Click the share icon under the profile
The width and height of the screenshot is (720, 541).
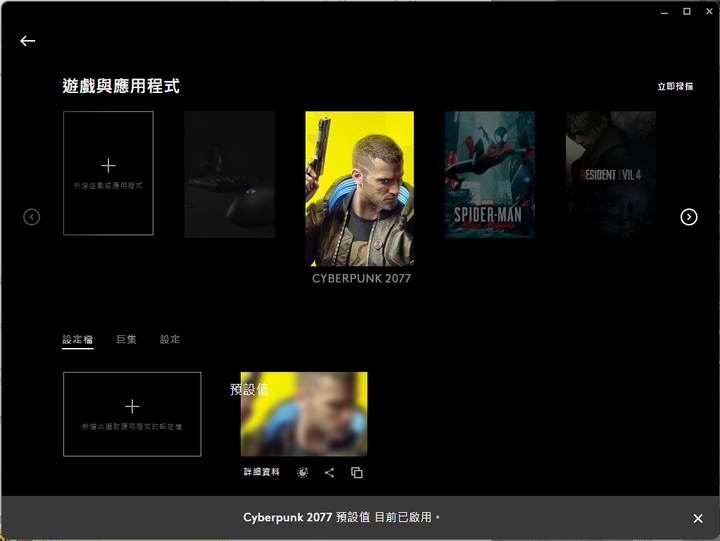329,472
